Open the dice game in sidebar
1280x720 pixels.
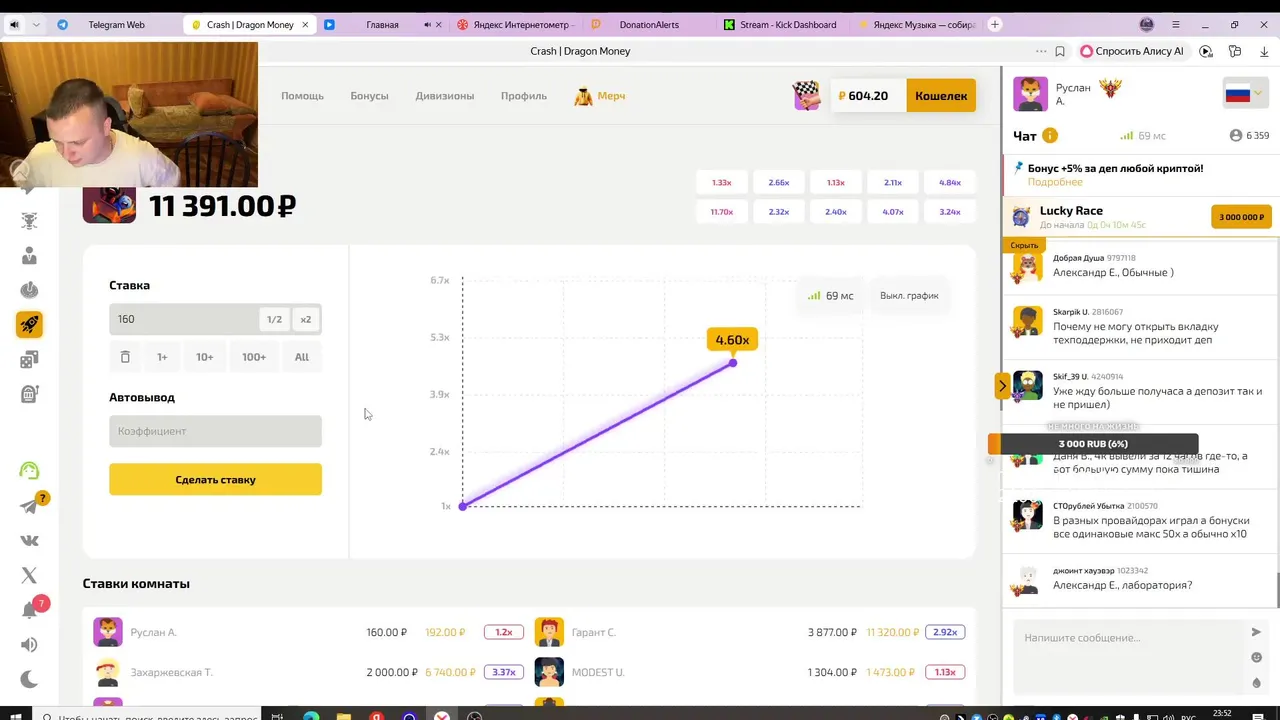[x=29, y=360]
